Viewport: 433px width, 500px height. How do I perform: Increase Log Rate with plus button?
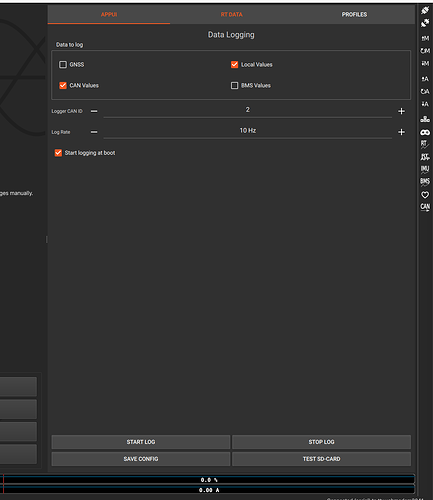click(x=401, y=132)
